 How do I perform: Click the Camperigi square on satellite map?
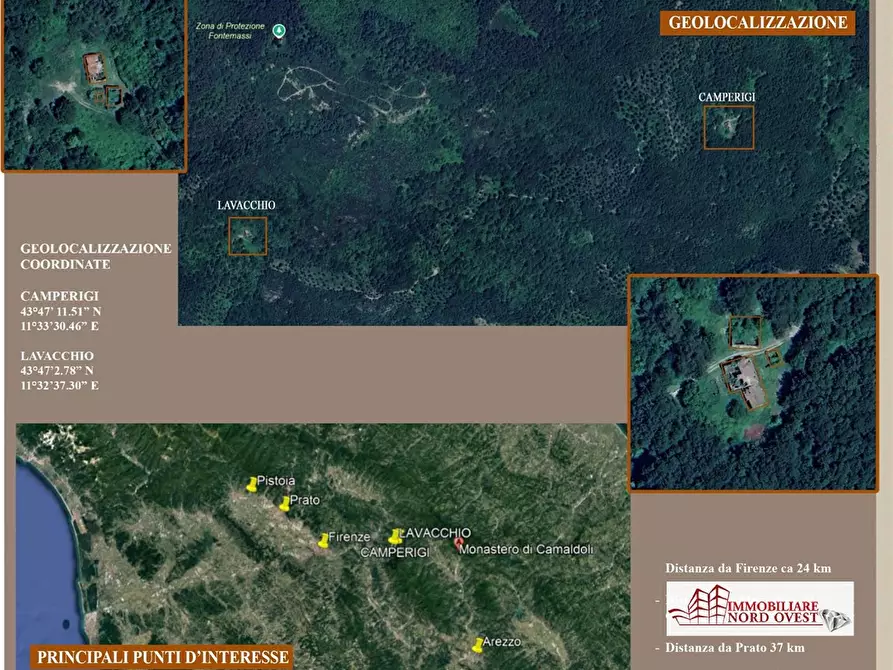click(728, 128)
